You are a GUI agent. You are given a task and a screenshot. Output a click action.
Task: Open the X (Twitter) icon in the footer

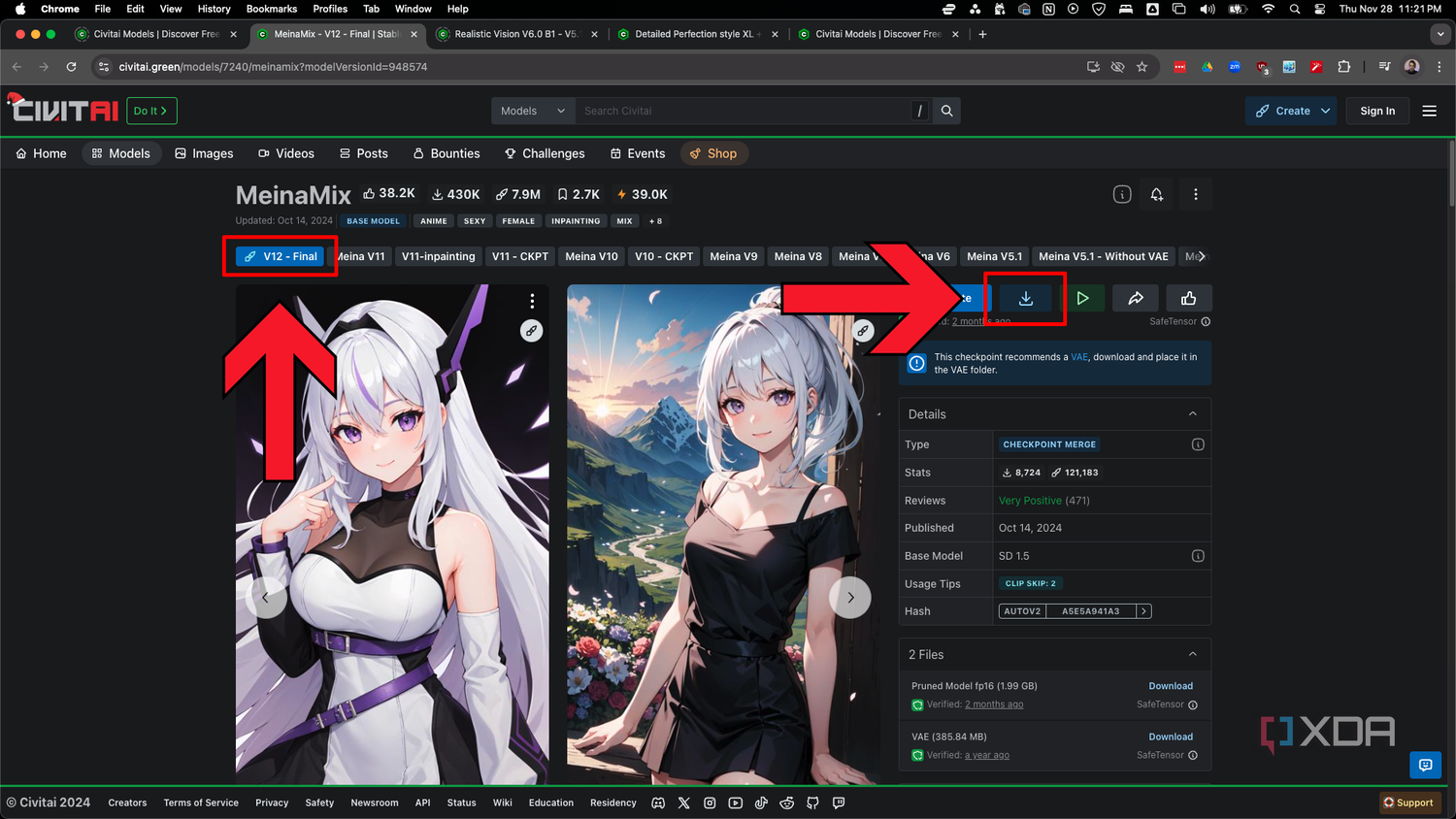[684, 803]
